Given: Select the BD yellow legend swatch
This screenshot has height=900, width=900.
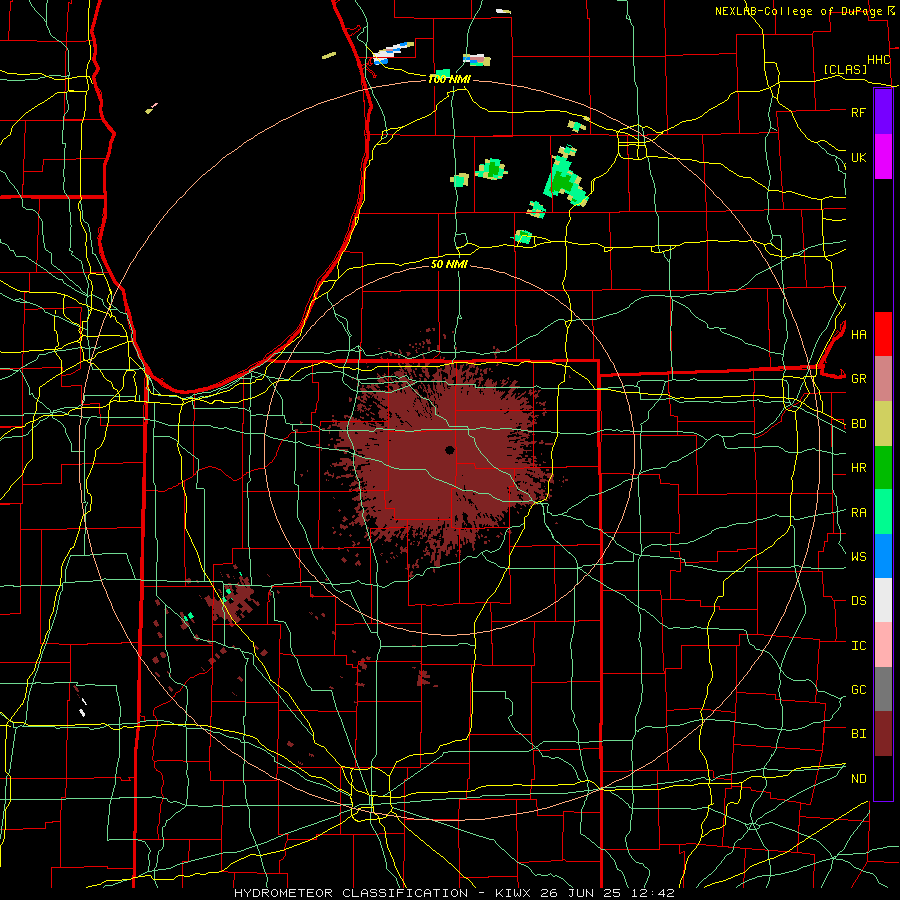Looking at the screenshot, I should [883, 424].
